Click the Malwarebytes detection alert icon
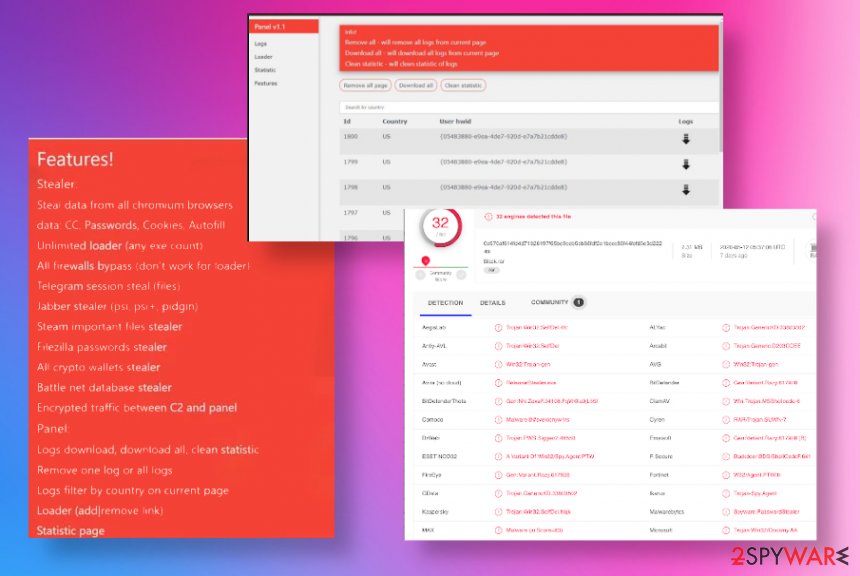This screenshot has height=576, width=860. click(726, 512)
